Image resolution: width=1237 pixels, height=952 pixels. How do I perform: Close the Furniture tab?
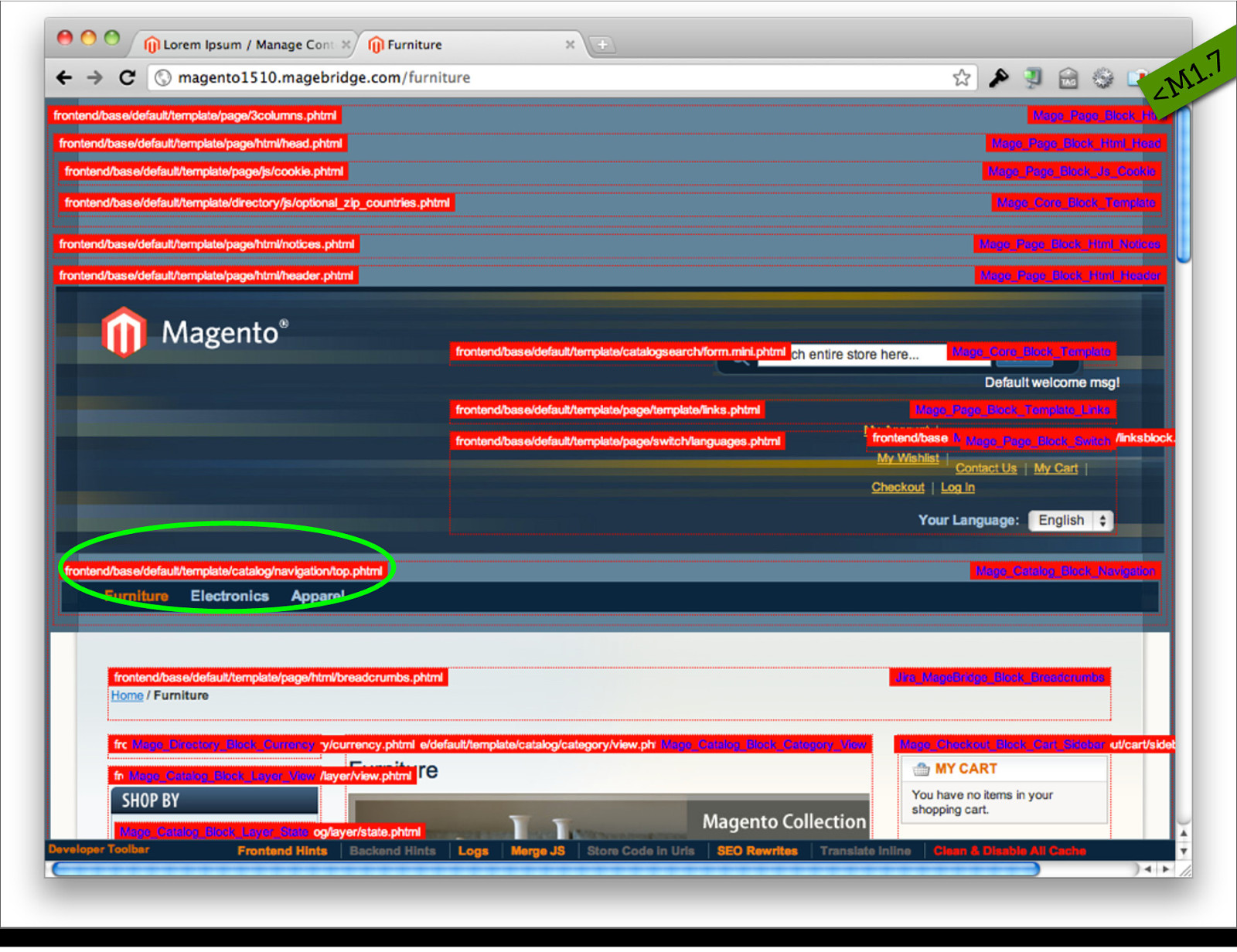coord(570,45)
